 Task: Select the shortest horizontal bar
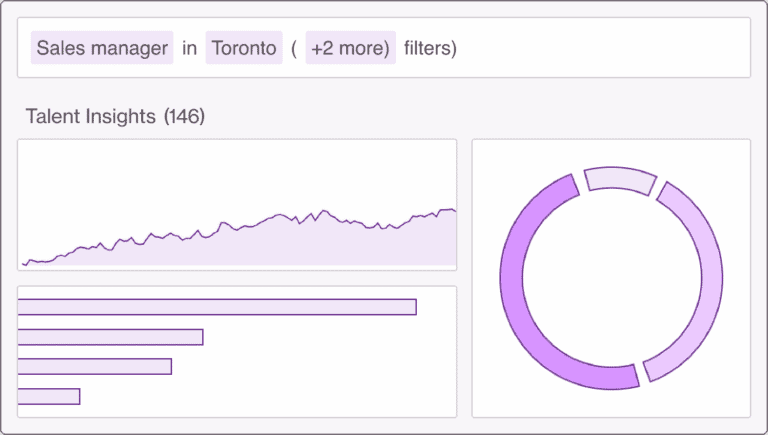(48, 396)
